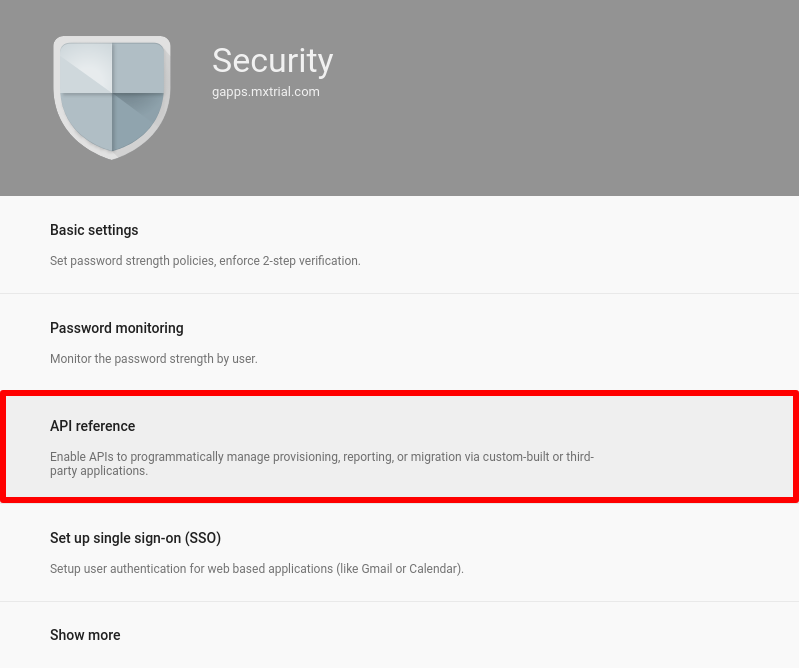Open Basic settings section

(x=94, y=230)
